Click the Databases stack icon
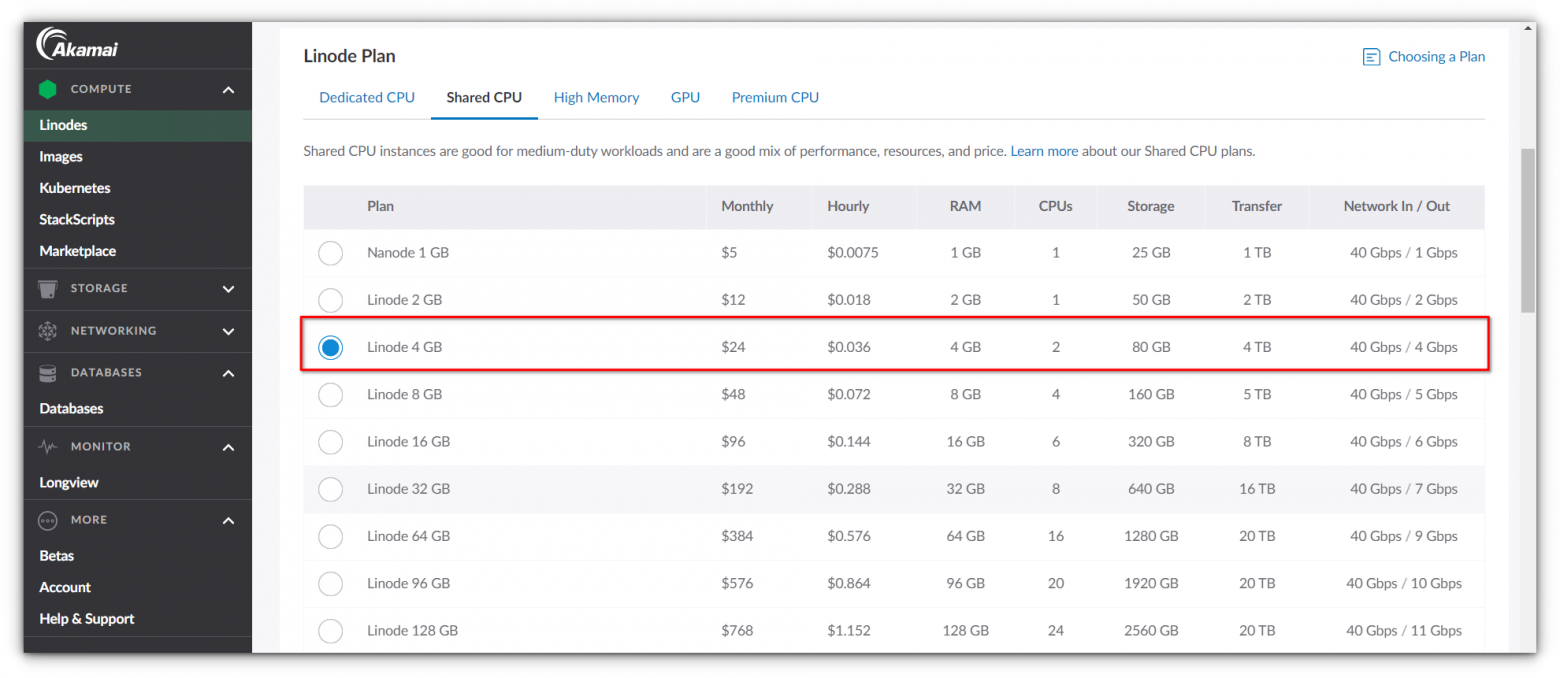1560x678 pixels. tap(47, 373)
